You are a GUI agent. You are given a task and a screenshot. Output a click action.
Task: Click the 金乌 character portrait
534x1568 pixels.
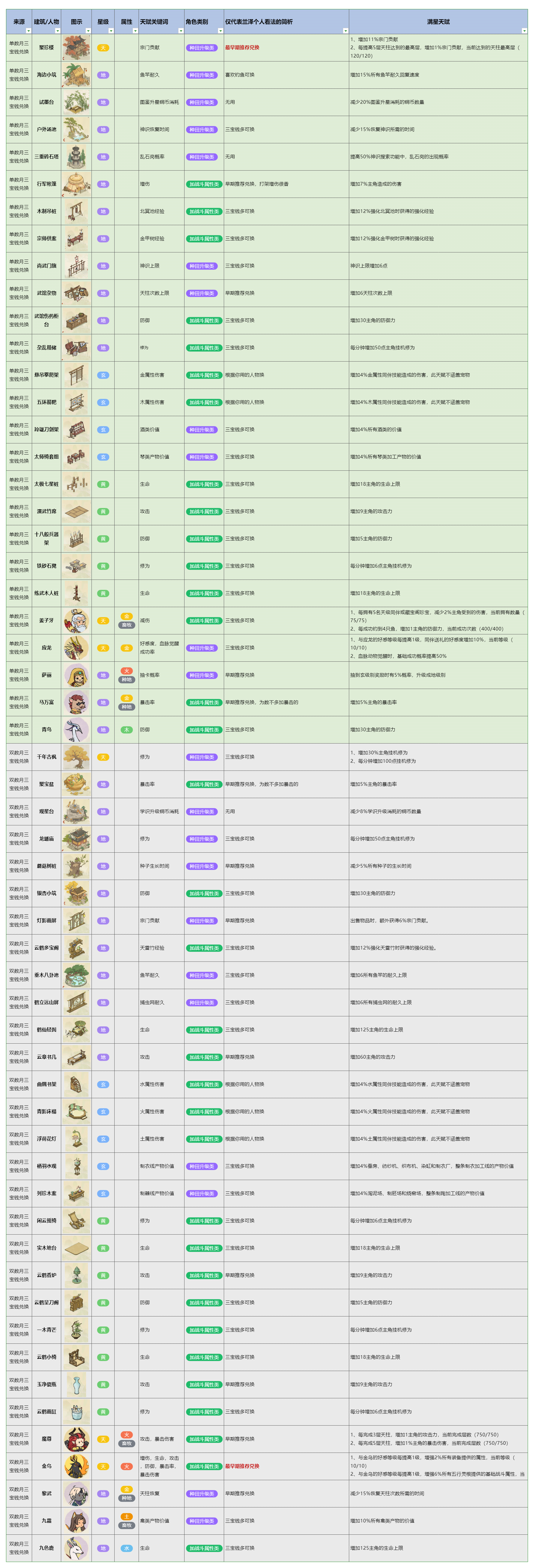(x=76, y=1466)
